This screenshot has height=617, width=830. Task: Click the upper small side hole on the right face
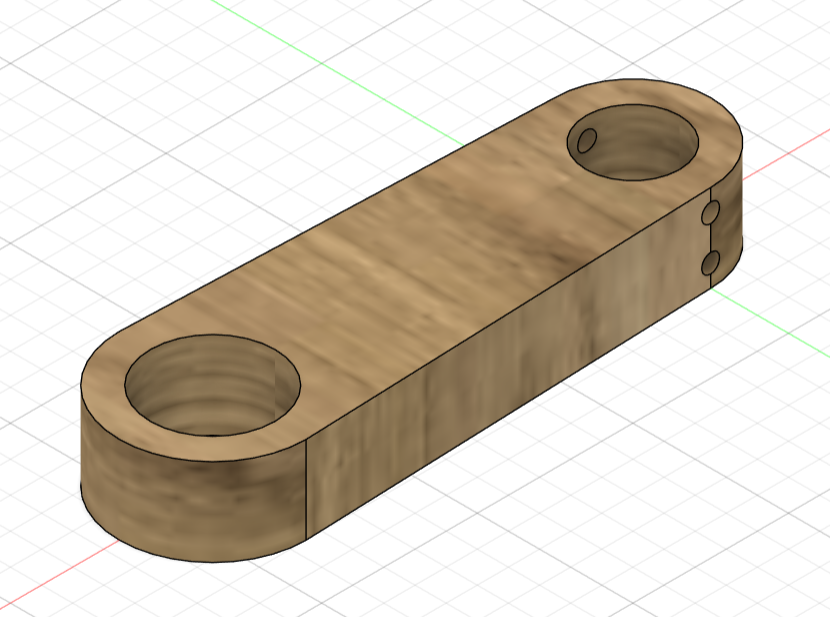[x=710, y=213]
